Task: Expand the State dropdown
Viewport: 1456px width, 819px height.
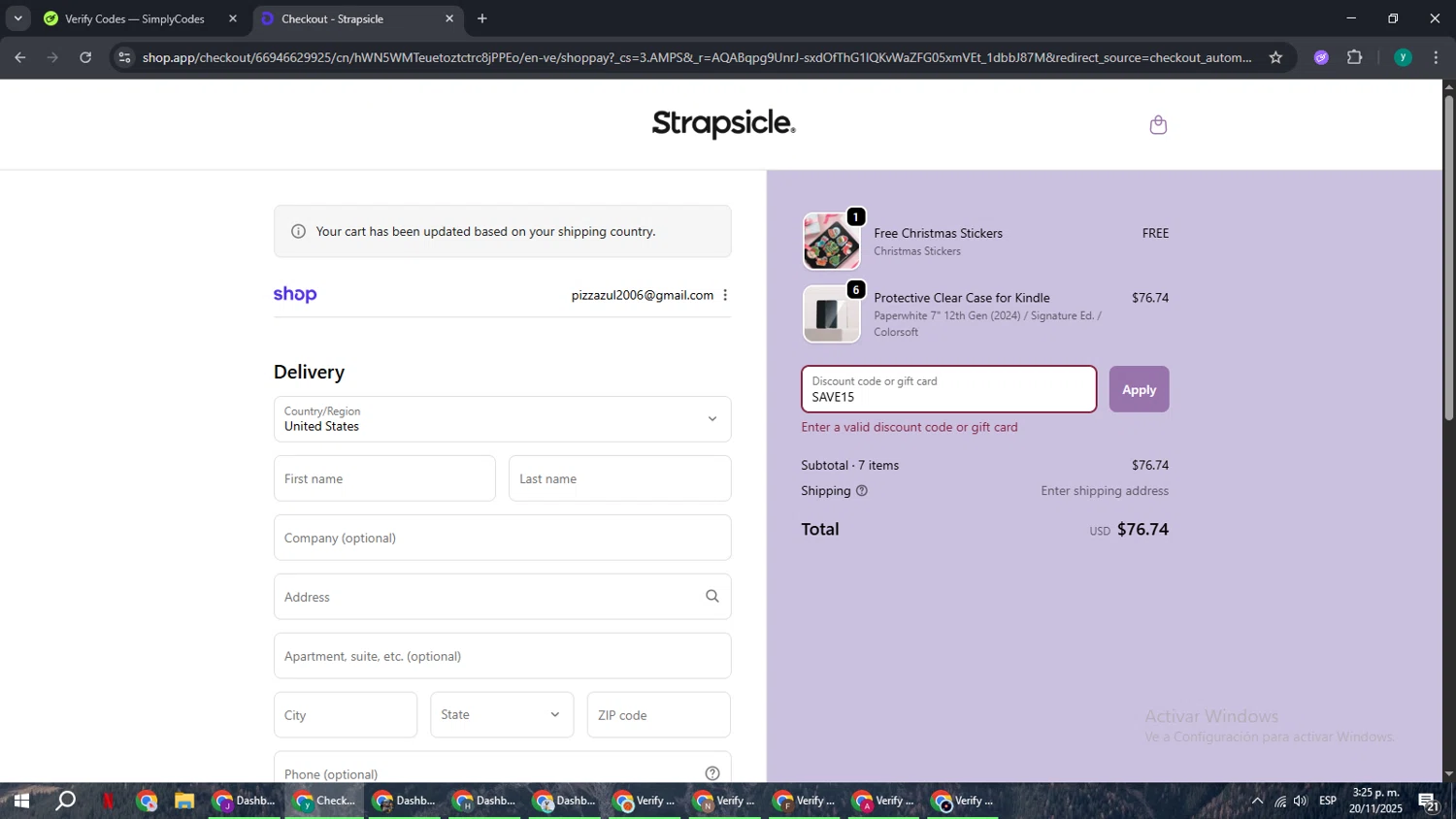Action: [x=502, y=714]
